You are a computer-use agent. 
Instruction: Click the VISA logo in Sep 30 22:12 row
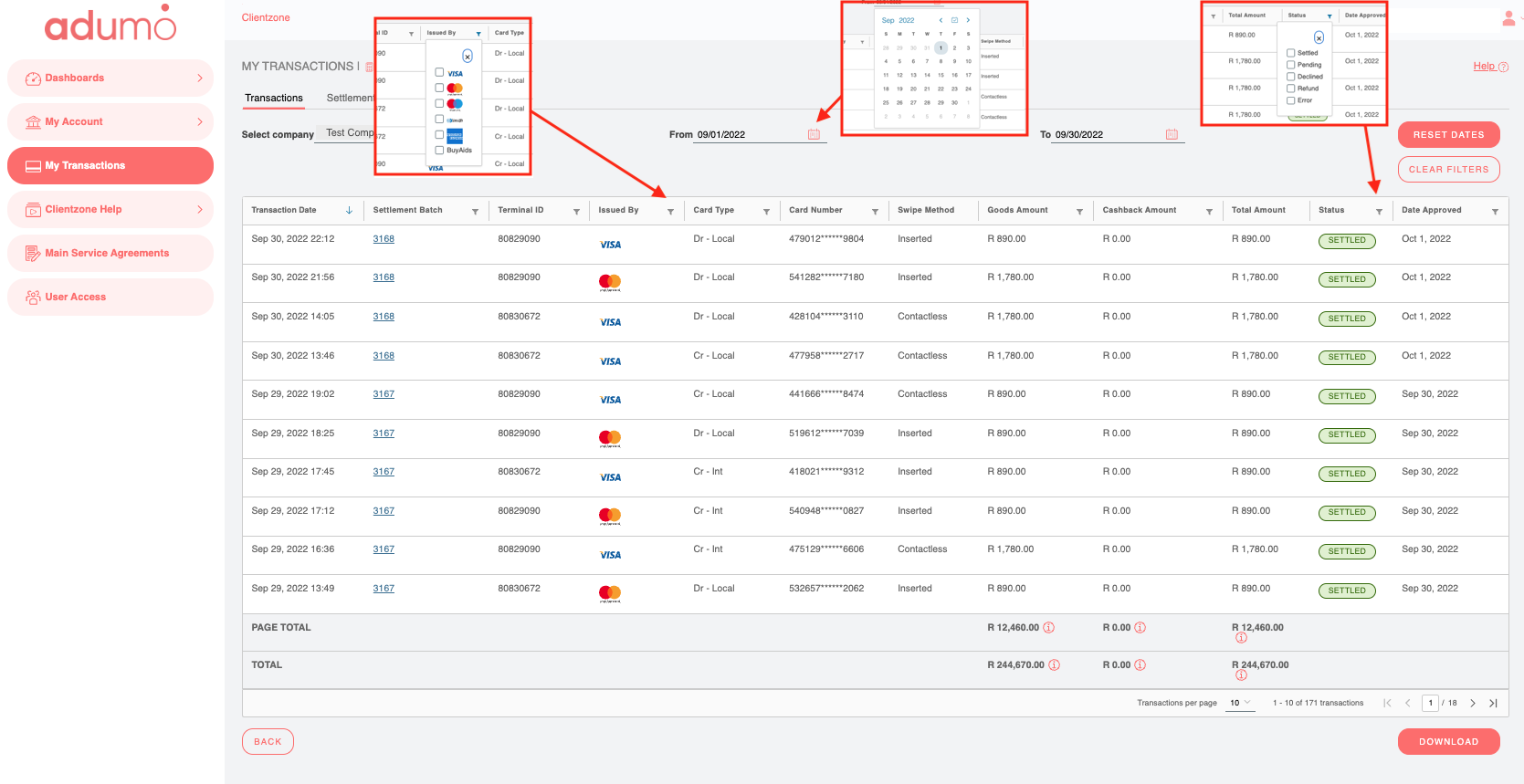click(610, 245)
